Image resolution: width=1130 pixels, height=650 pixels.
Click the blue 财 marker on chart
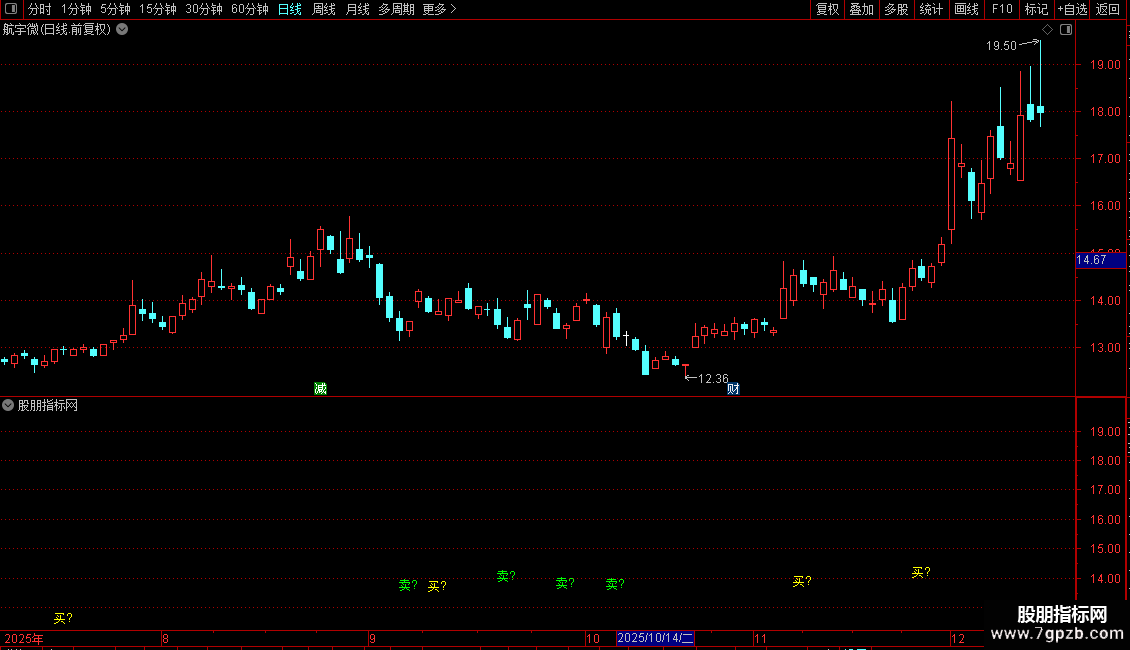[733, 388]
